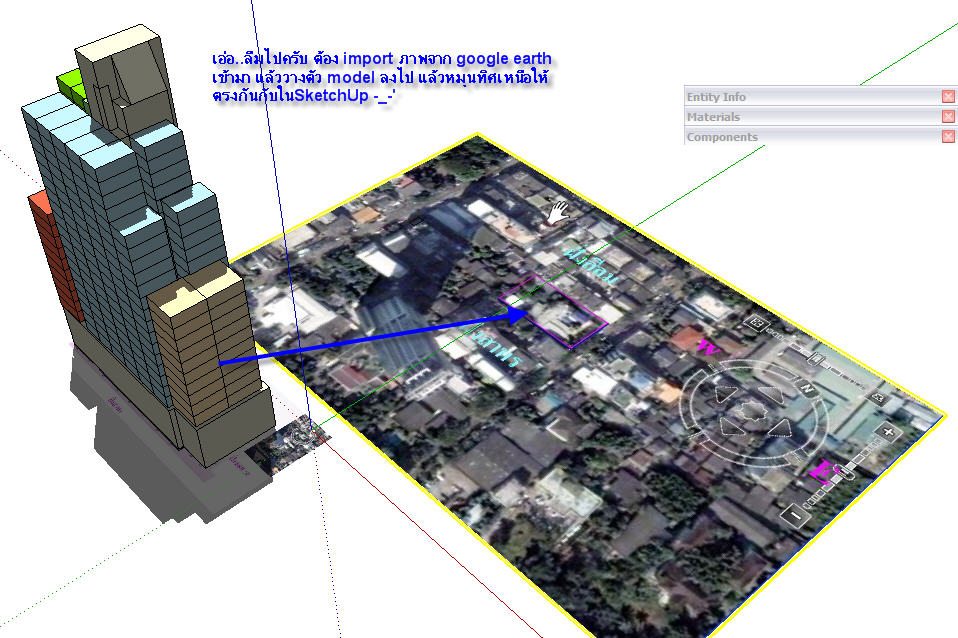Close the Entity Info panel
This screenshot has width=958, height=638.
(x=948, y=97)
